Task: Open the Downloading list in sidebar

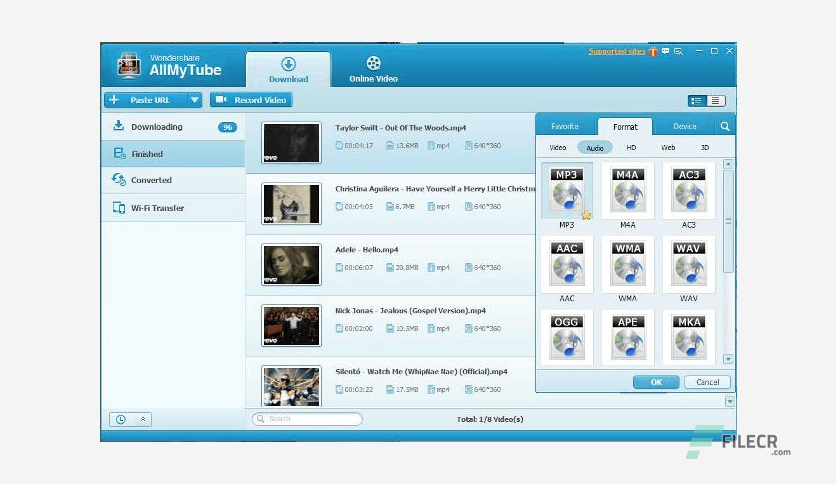Action: click(173, 127)
